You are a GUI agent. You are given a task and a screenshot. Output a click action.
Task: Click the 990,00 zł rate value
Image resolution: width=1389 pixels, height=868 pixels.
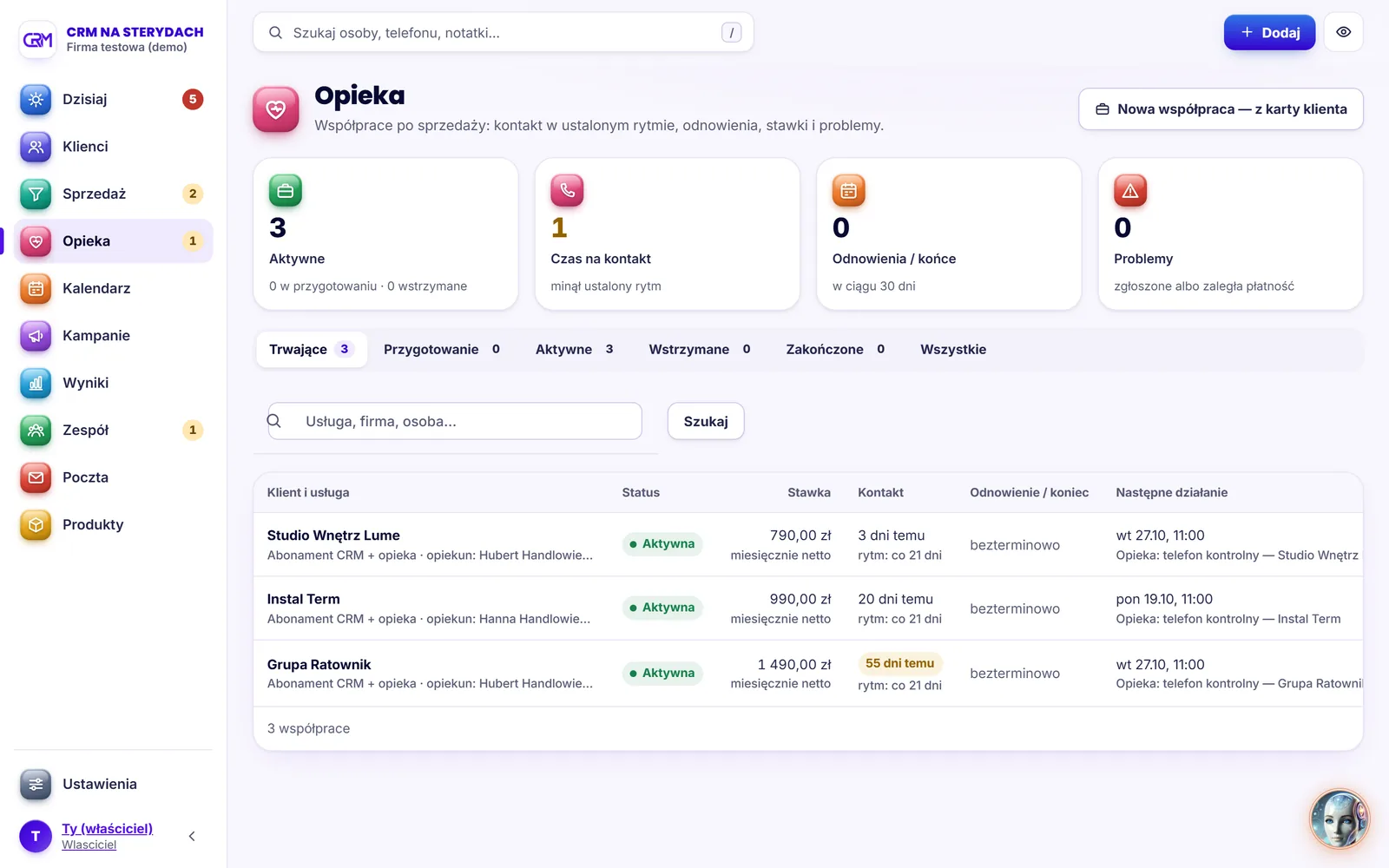point(800,599)
